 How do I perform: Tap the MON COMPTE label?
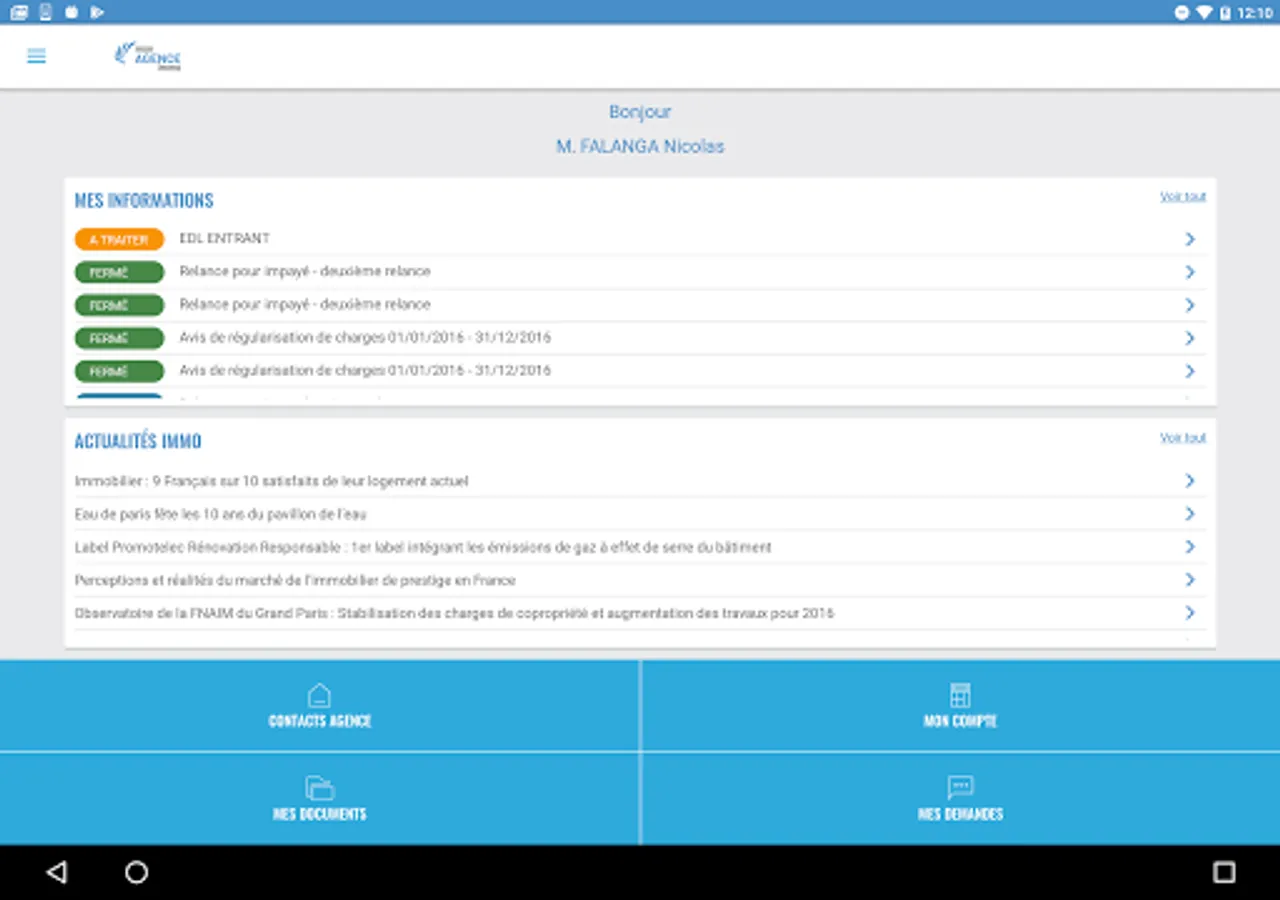click(x=960, y=721)
